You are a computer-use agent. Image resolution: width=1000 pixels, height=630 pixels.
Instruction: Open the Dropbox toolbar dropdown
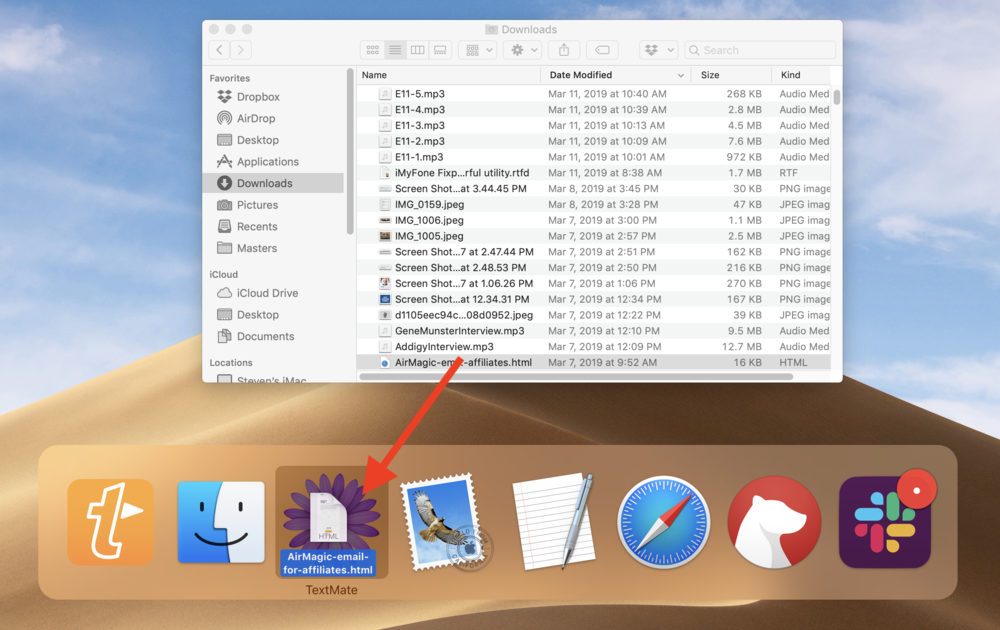tap(659, 50)
